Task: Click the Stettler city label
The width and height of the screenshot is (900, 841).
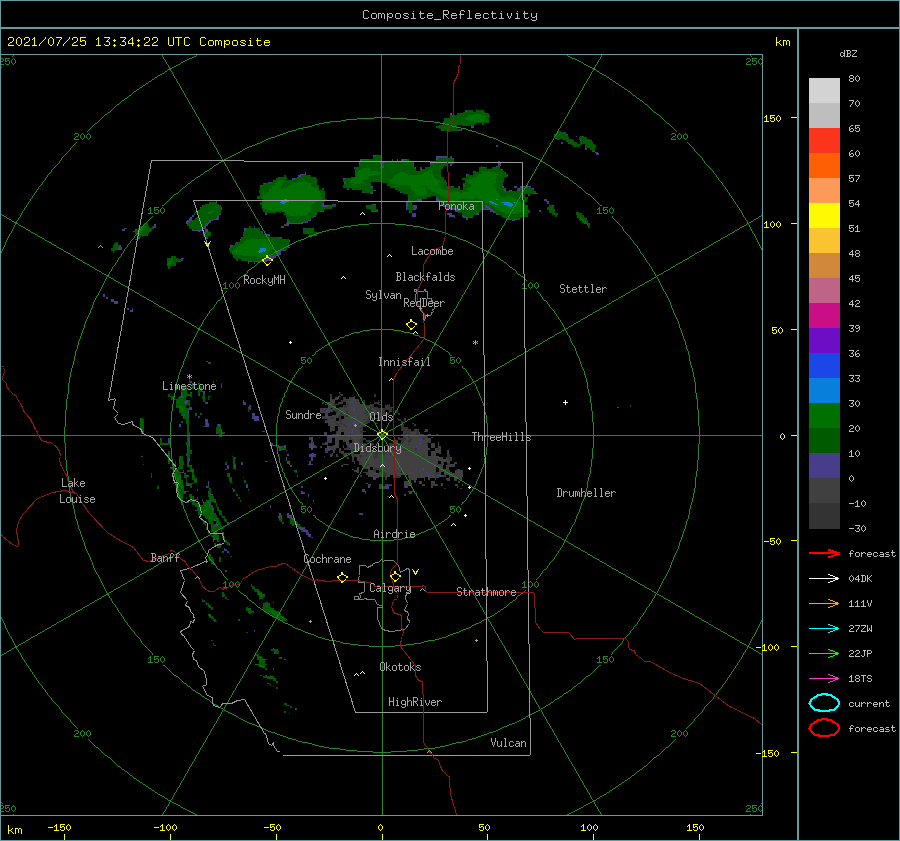Action: click(583, 289)
